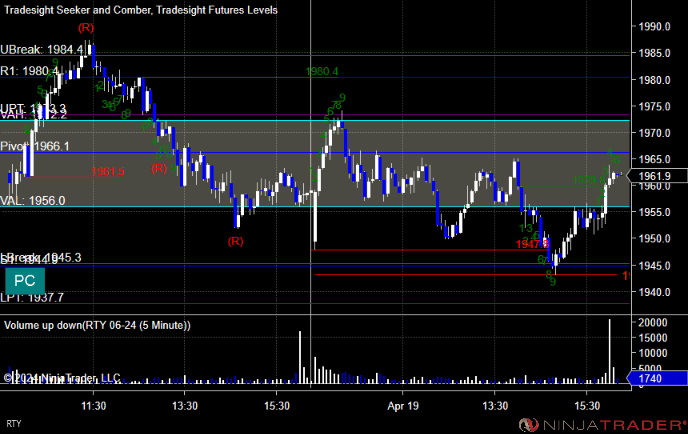
Task: Click the 1975.0 price axis label
Action: [x=654, y=107]
